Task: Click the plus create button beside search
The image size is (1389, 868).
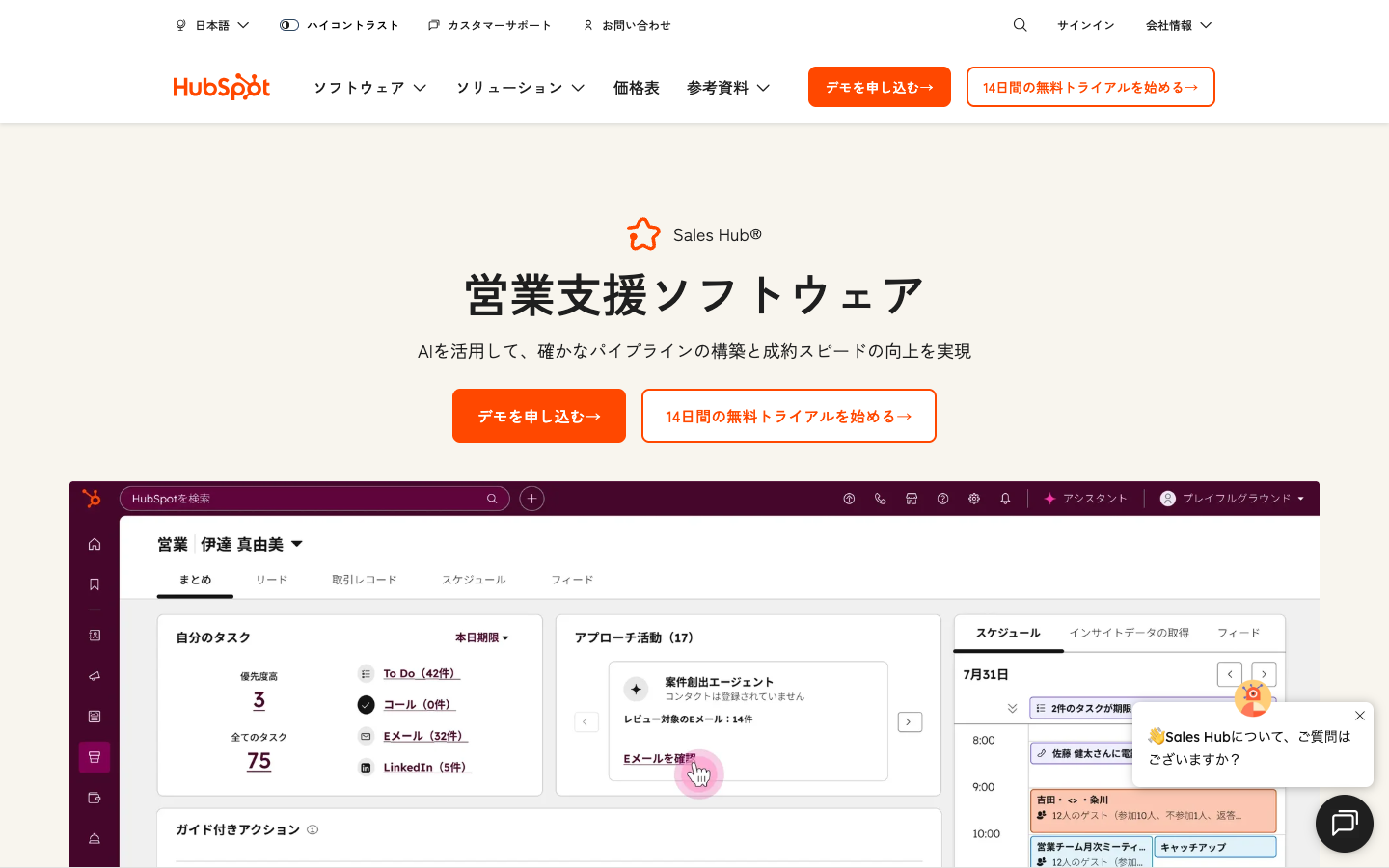Action: [531, 499]
